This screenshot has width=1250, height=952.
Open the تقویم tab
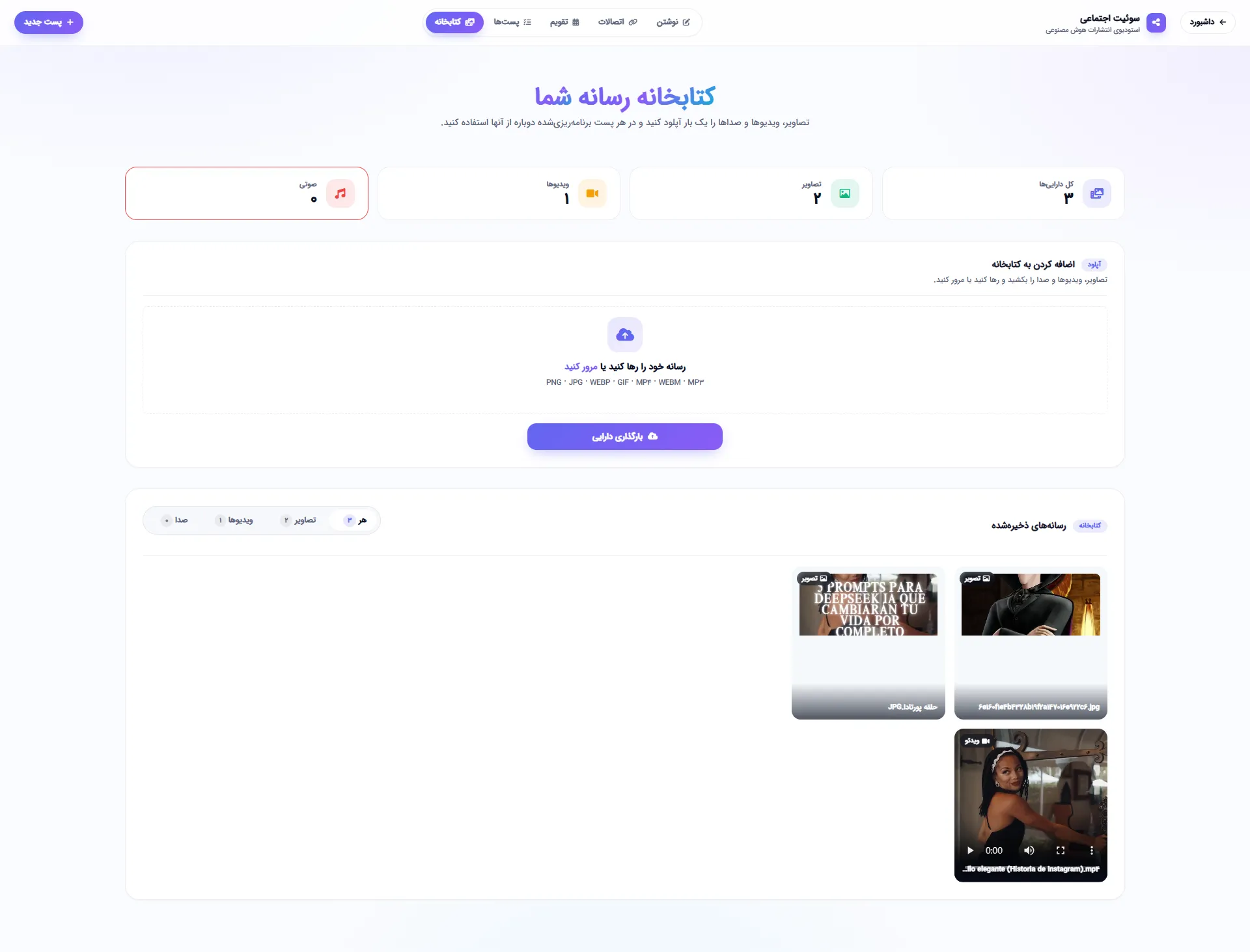point(564,22)
